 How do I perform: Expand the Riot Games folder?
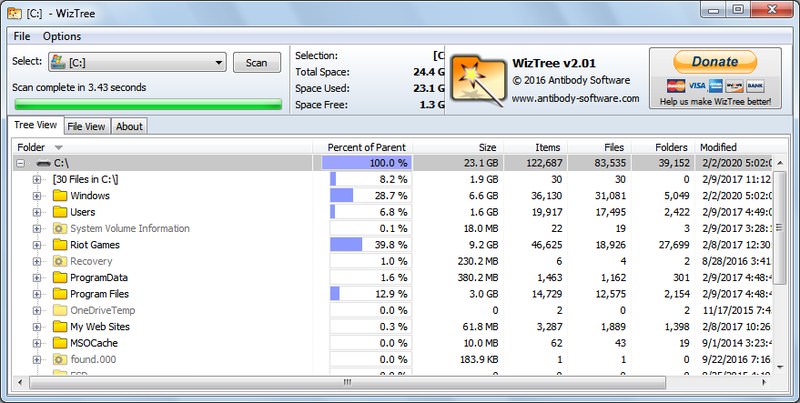(x=36, y=245)
